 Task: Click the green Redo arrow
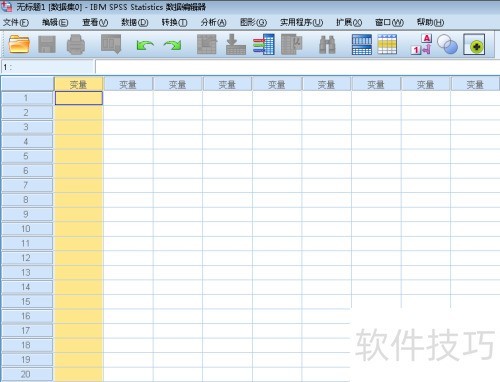(x=173, y=45)
